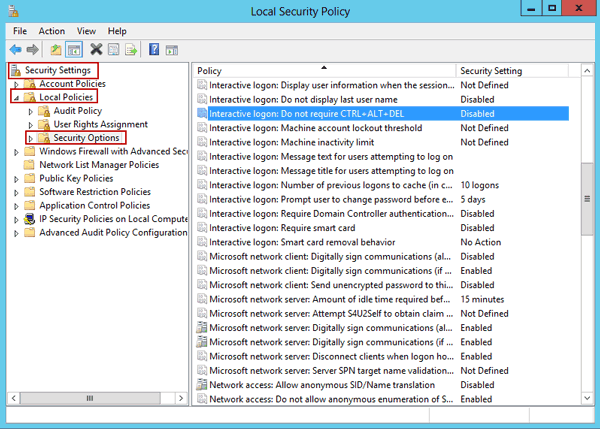The height and width of the screenshot is (429, 600).
Task: Click the tree pane horizontal scrollbar thumb
Action: [x=90, y=398]
